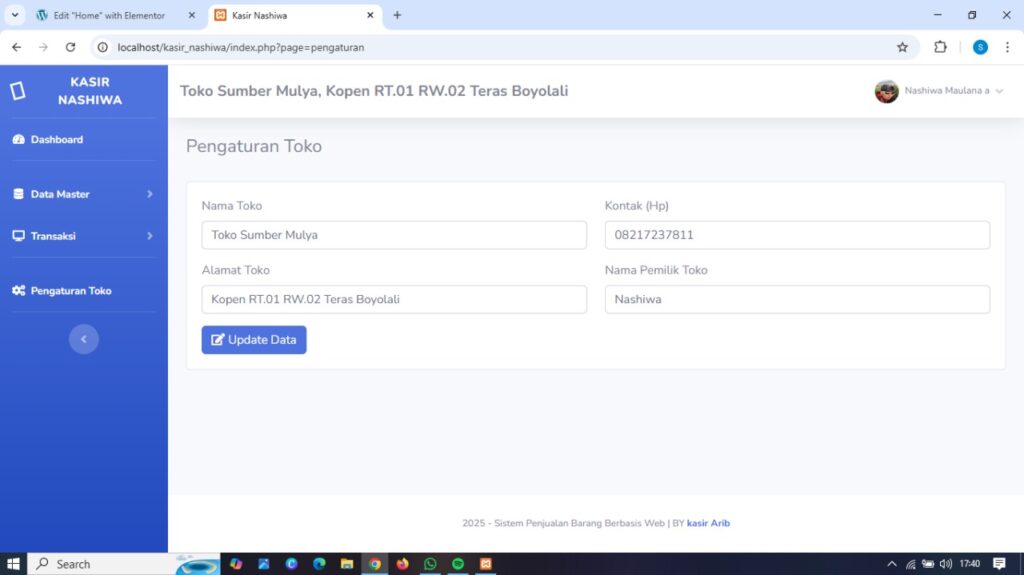
Task: Switch to the Edit "Home" with Elementor tab
Action: [x=108, y=16]
